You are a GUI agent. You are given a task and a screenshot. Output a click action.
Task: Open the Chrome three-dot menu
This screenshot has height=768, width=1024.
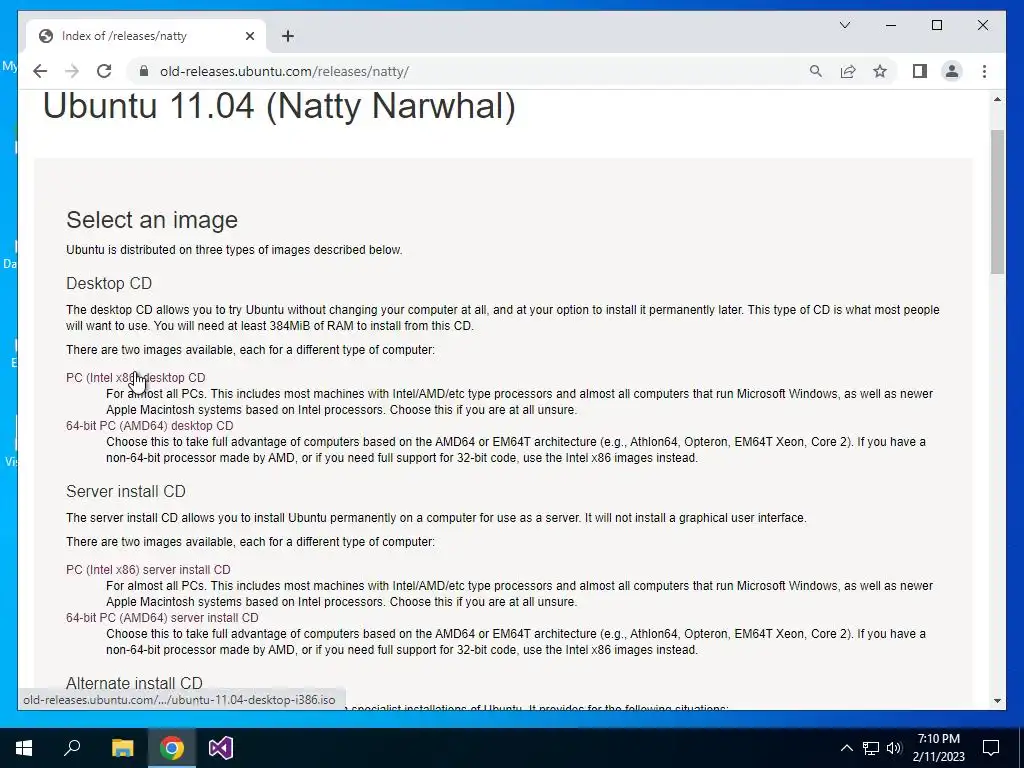click(984, 71)
